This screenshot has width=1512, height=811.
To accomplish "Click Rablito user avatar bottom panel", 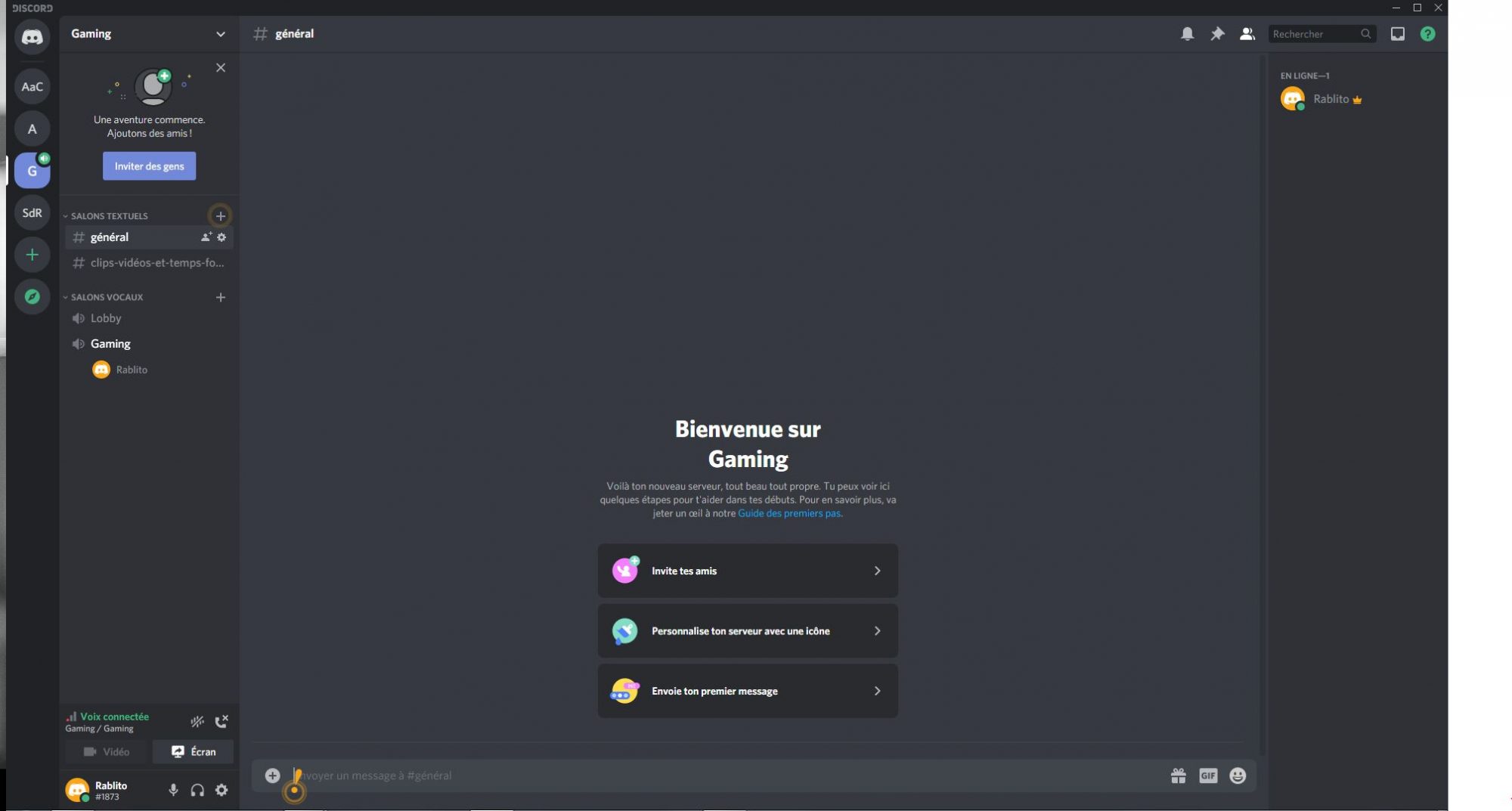I will coord(77,790).
